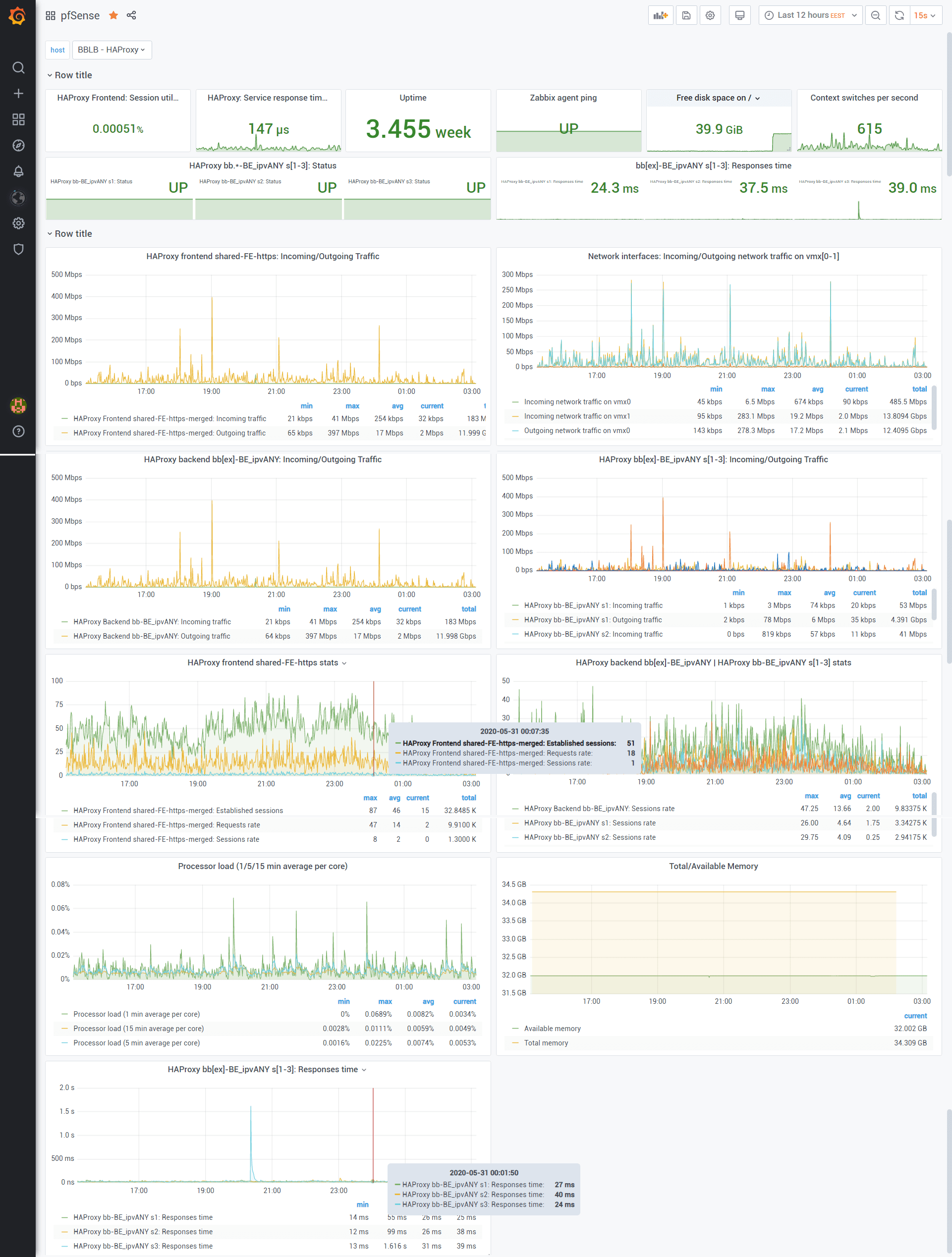Image resolution: width=952 pixels, height=1257 pixels.
Task: Zoom out the time range
Action: click(x=875, y=15)
